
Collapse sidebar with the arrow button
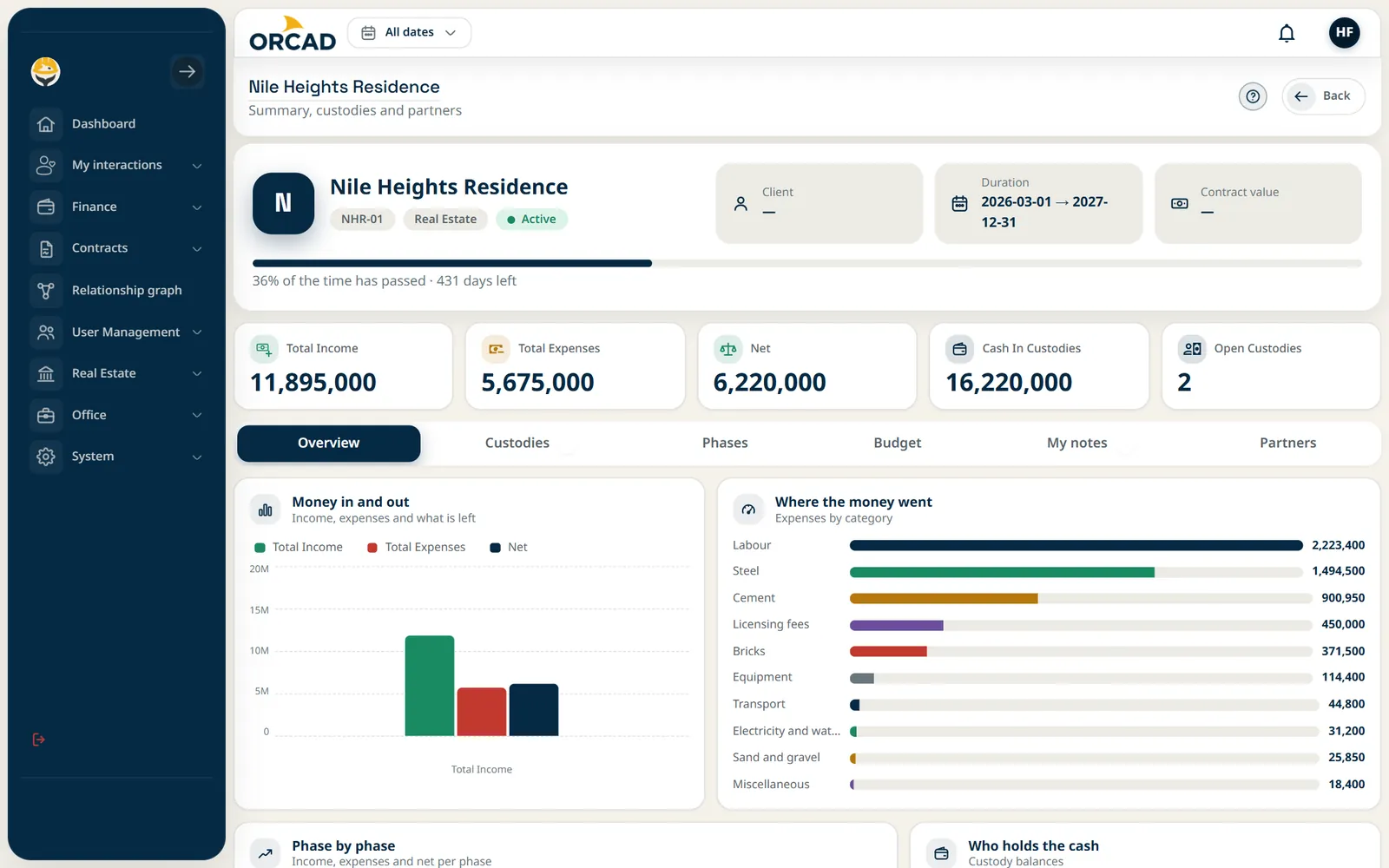[188, 71]
